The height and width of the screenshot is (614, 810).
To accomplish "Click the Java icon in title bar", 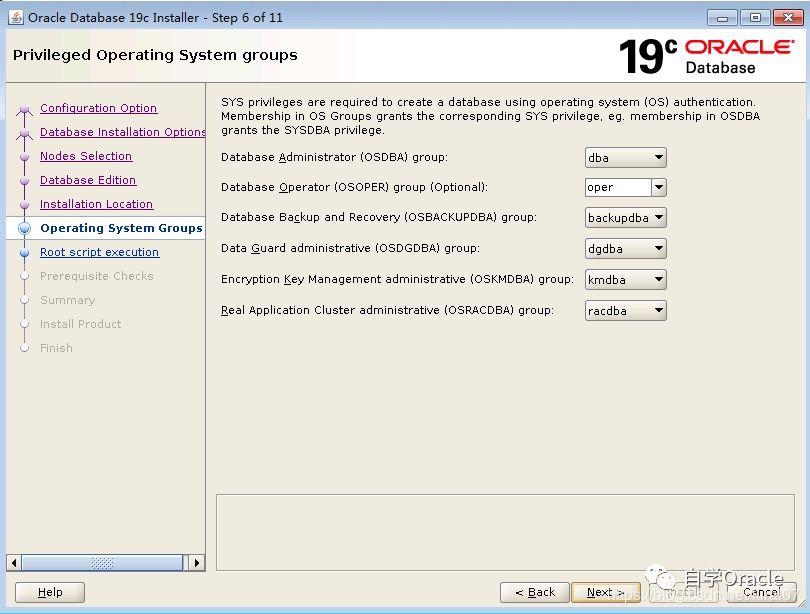I will point(16,17).
